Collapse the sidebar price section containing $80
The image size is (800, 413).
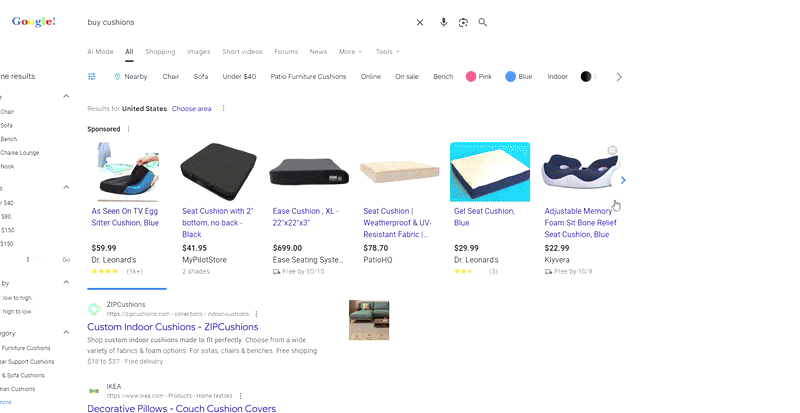click(66, 187)
